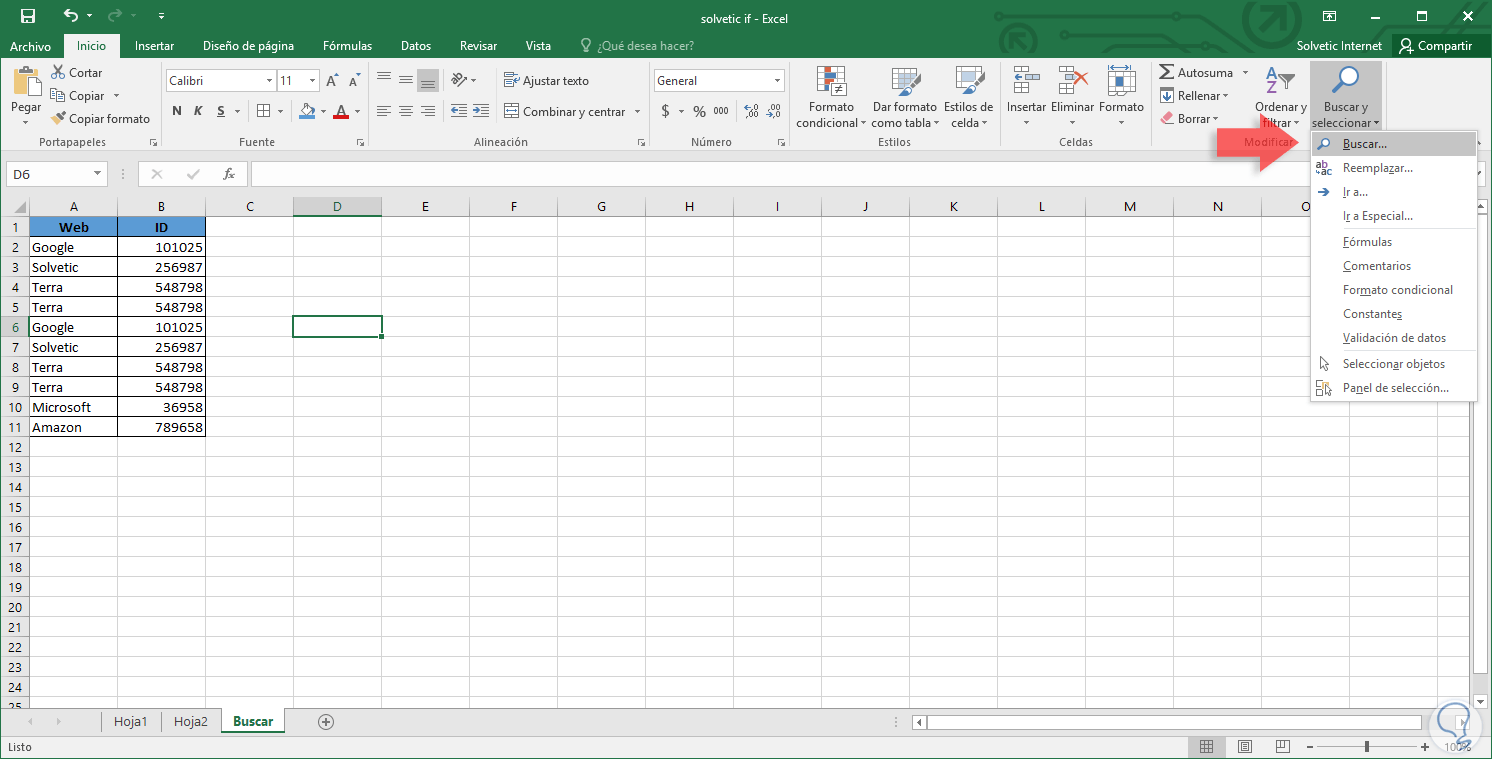
Task: Click the comma style (000) icon
Action: [x=719, y=111]
